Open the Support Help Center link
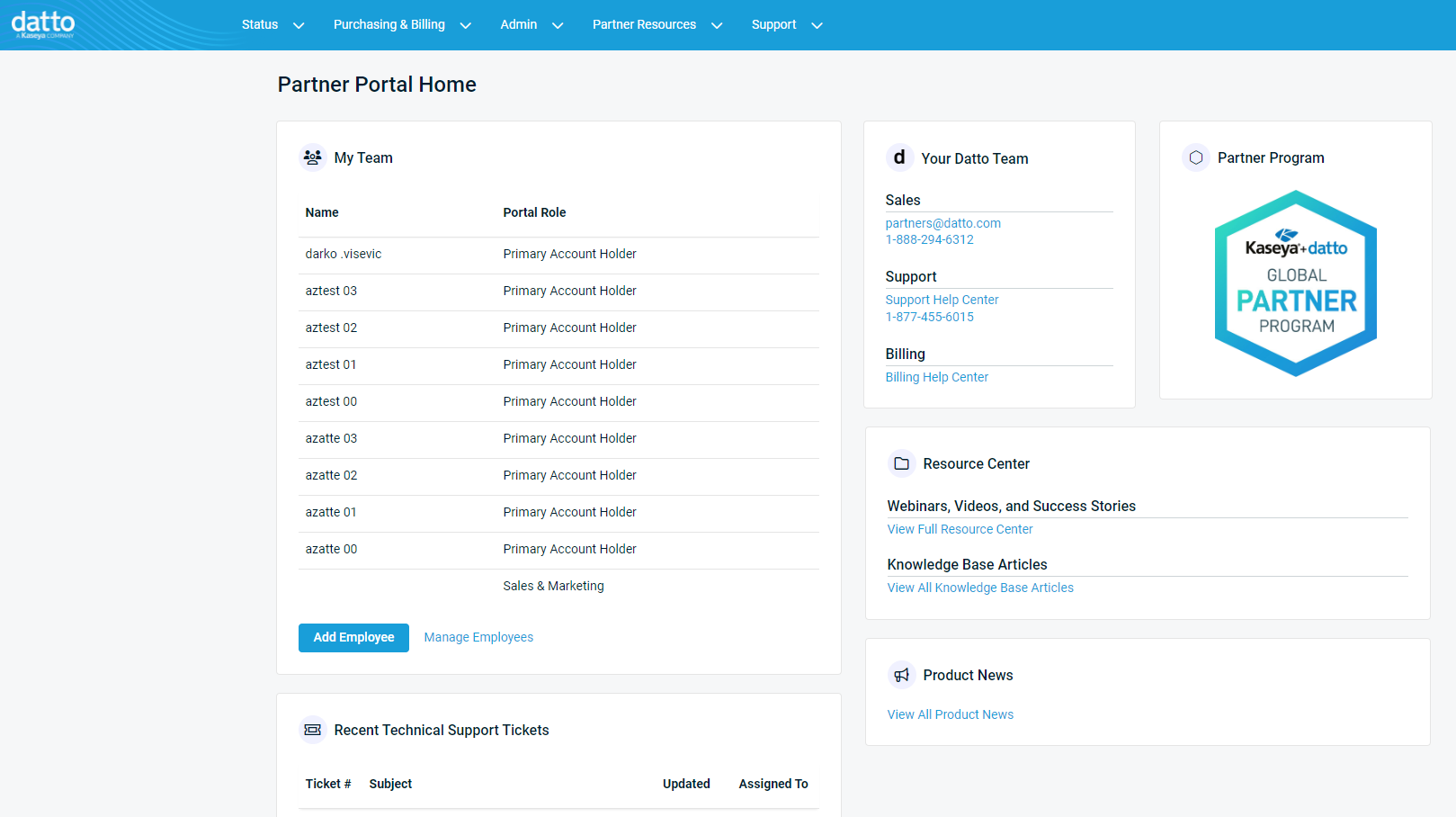Screen dimensions: 1456x817 tap(942, 300)
